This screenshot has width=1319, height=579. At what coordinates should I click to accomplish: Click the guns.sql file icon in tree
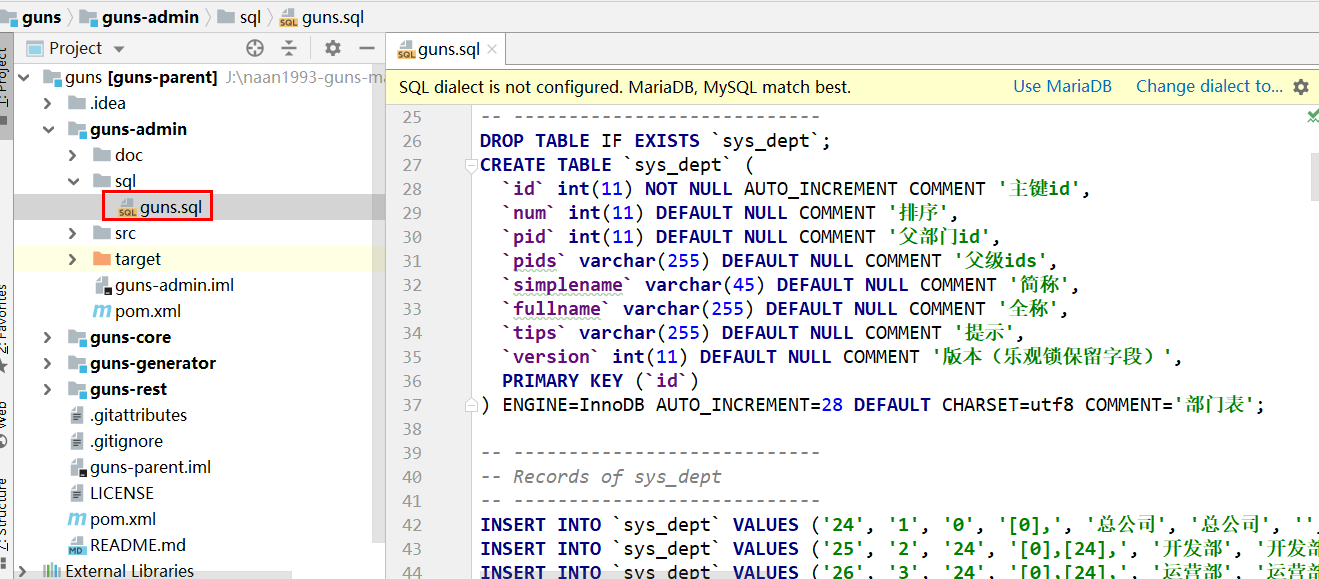(127, 207)
